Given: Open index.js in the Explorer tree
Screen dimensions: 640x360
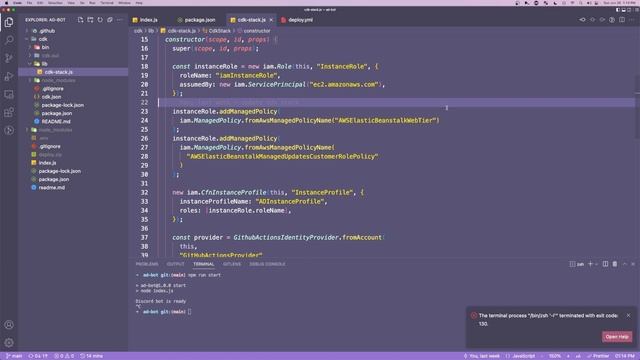Looking at the screenshot, I should 47,162.
